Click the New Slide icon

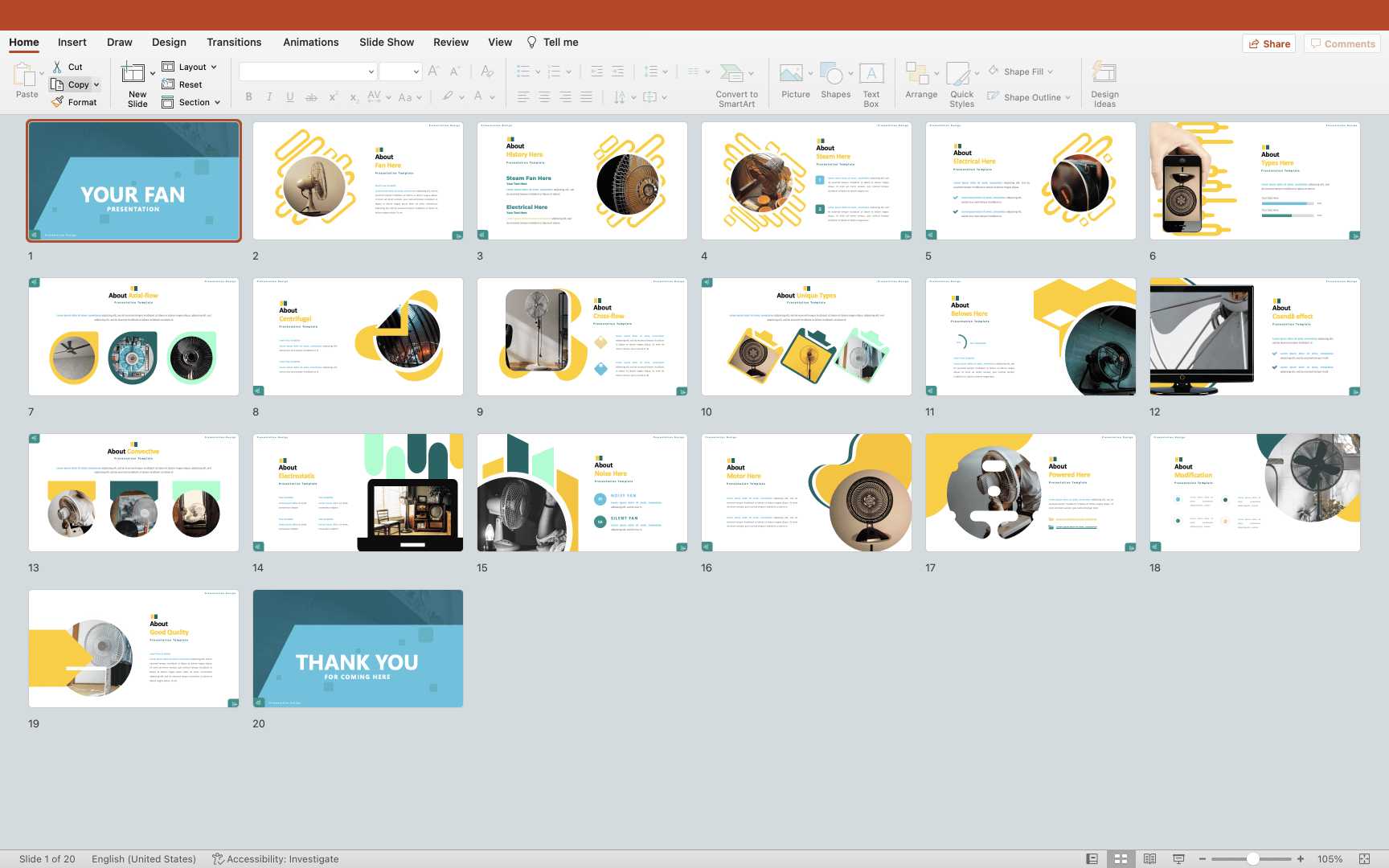[133, 74]
